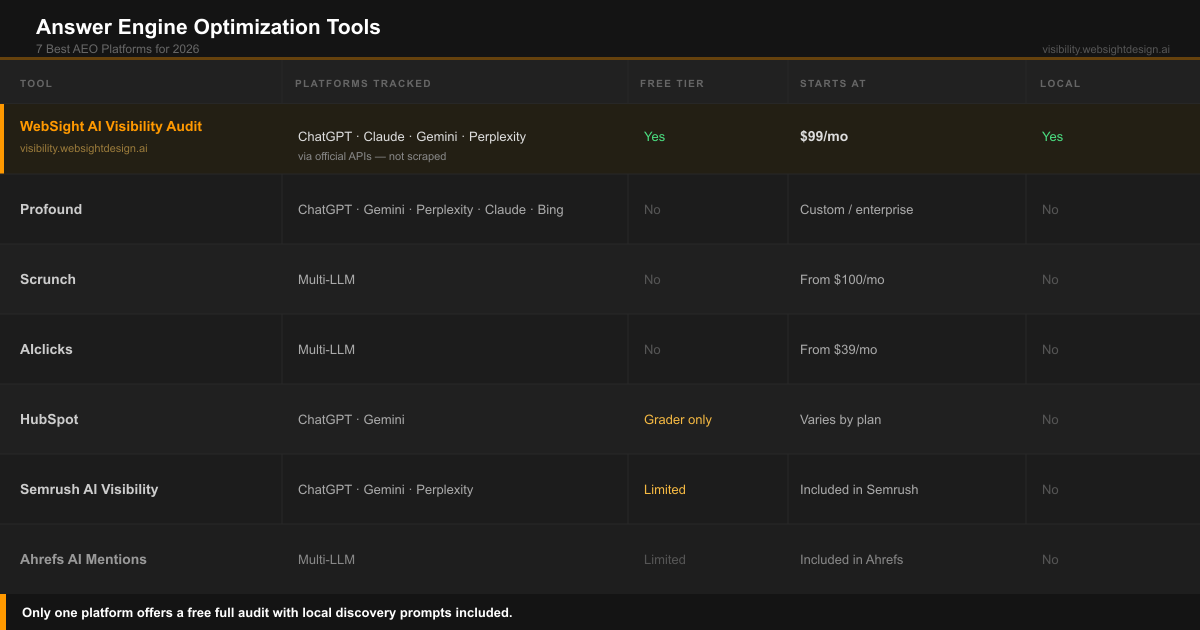Click the PLATFORMS TRACKED column header

tap(363, 83)
